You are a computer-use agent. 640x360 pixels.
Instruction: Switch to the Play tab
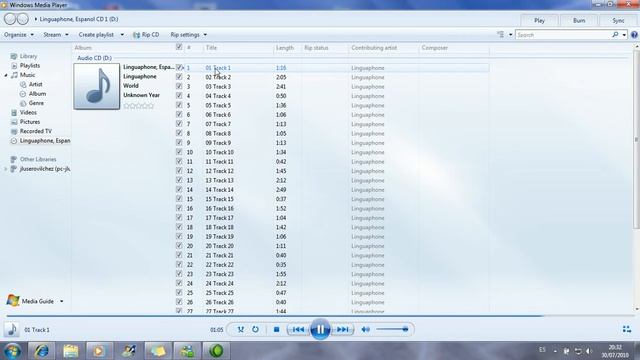pos(539,20)
